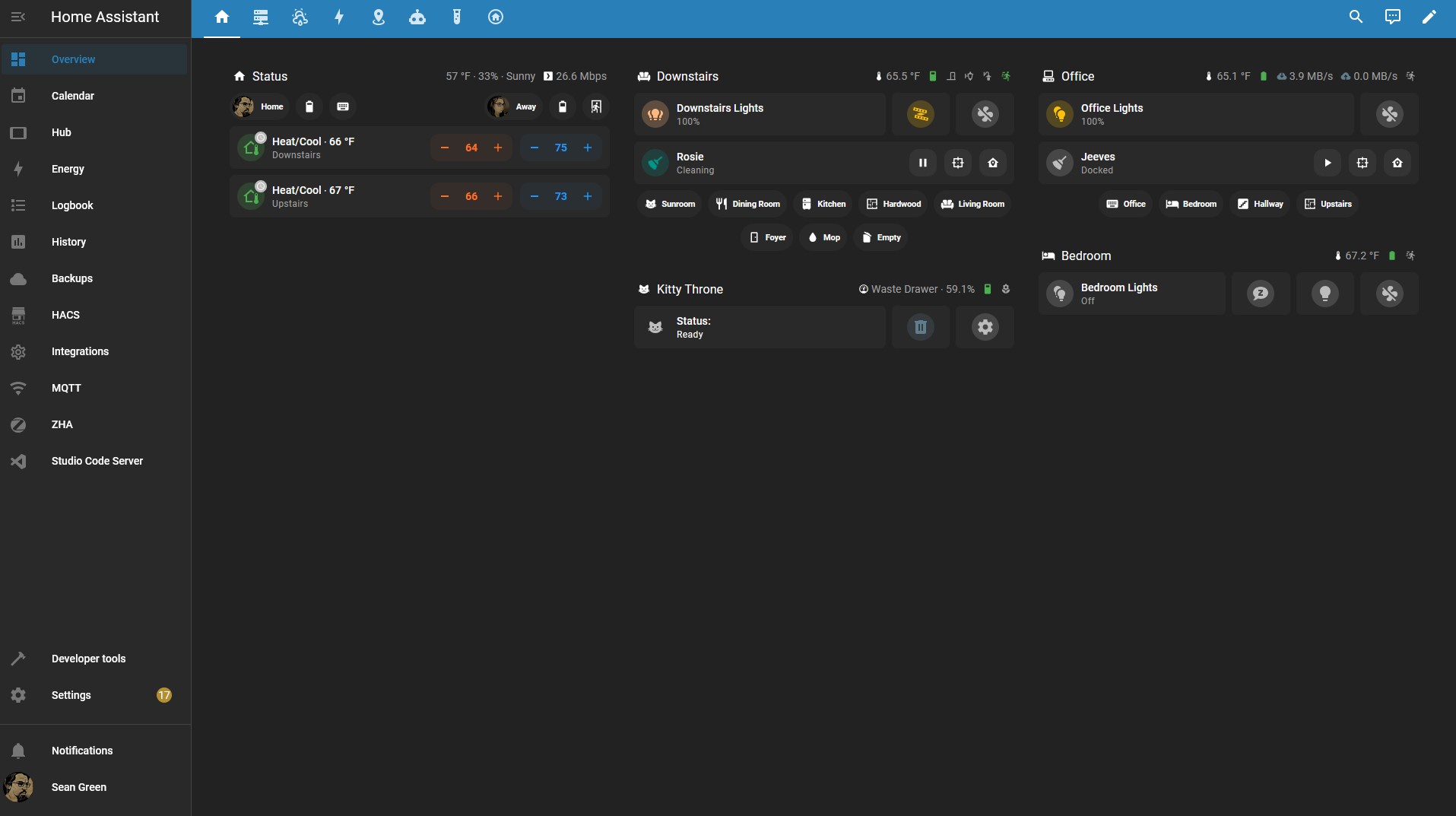Open the map marker location tab
The image size is (1456, 816).
click(378, 17)
